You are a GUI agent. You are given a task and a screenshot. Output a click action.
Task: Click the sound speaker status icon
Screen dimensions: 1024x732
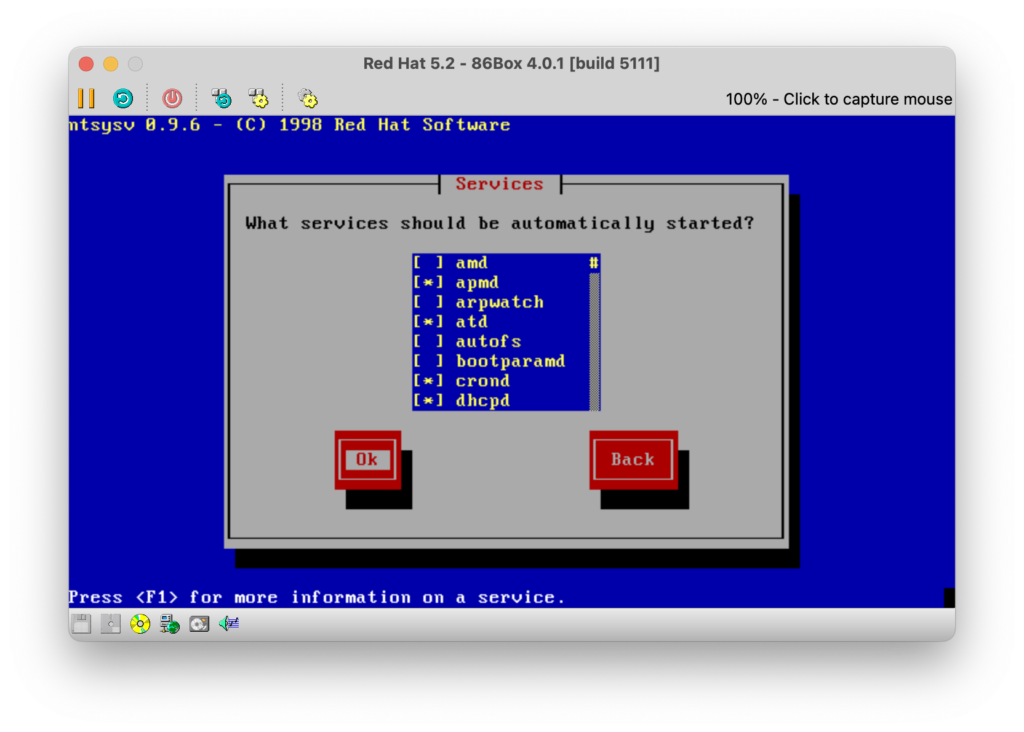click(229, 624)
